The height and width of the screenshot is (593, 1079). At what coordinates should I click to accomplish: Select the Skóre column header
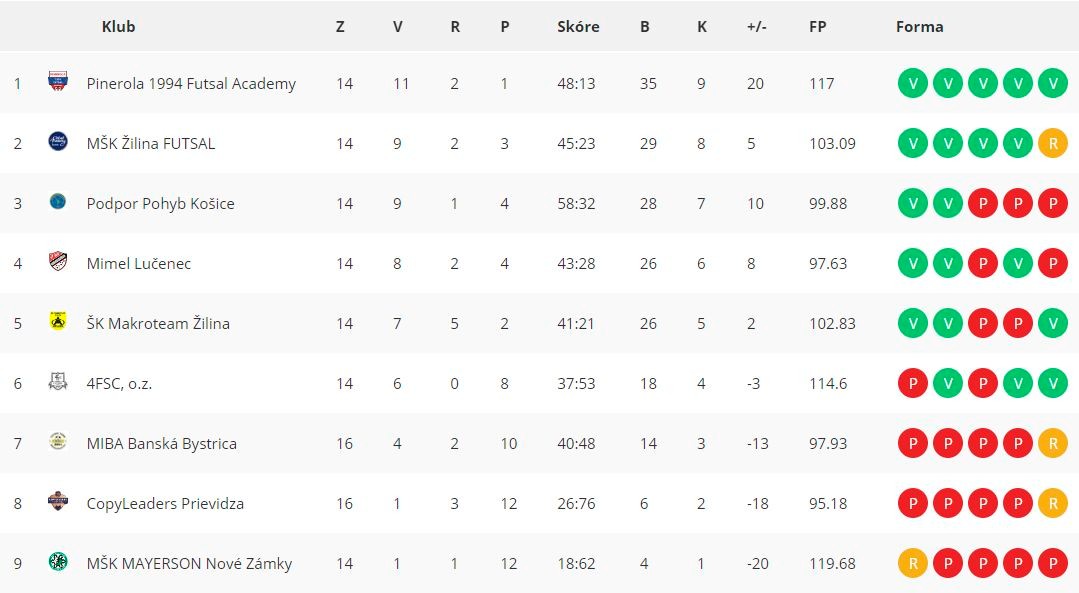tap(578, 27)
